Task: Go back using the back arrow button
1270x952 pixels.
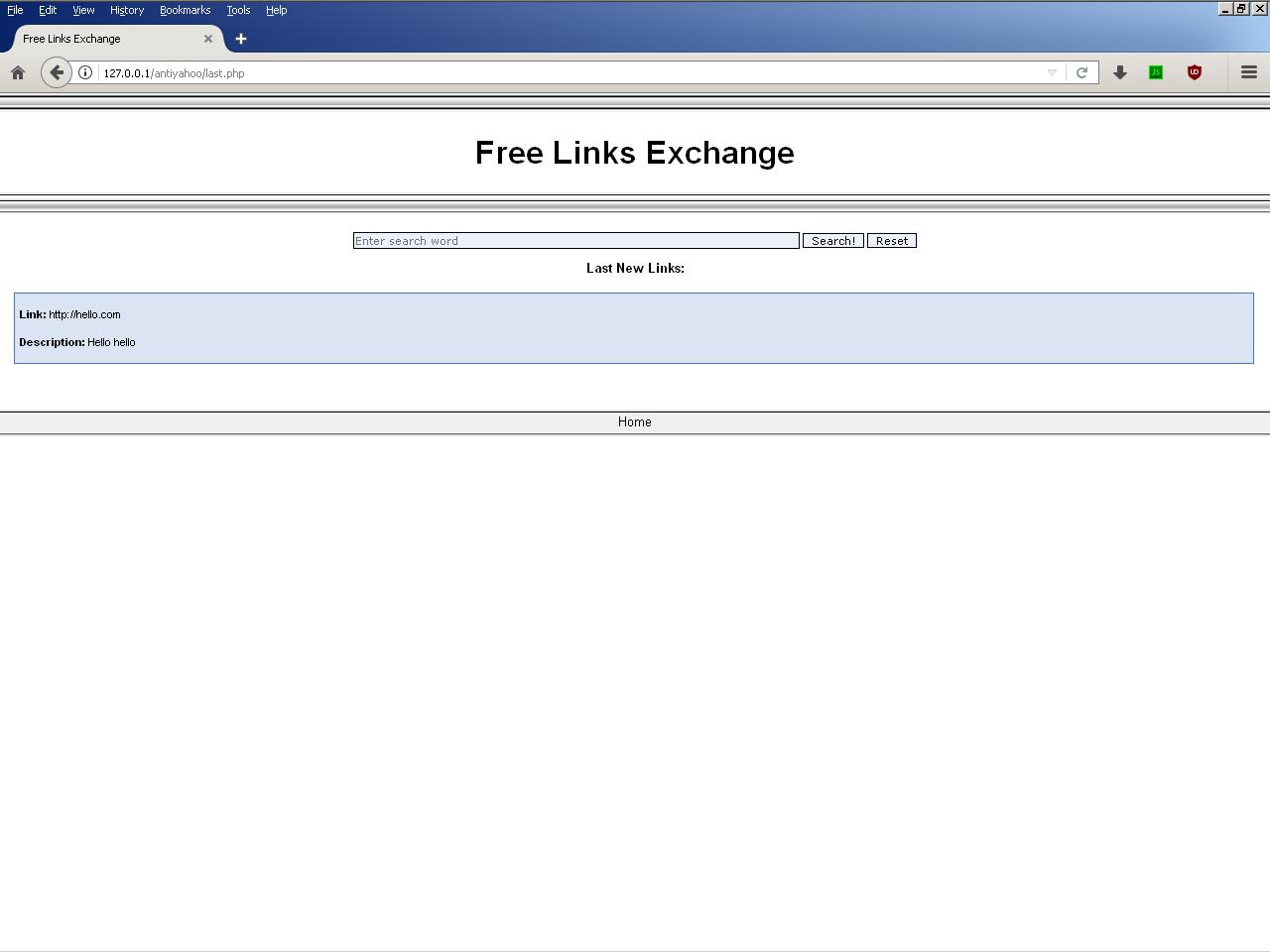Action: (x=57, y=72)
